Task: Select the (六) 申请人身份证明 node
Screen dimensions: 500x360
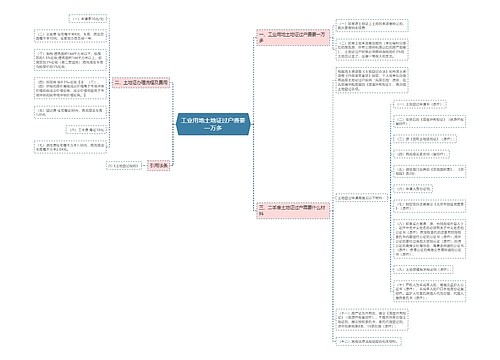Action: coord(413,189)
